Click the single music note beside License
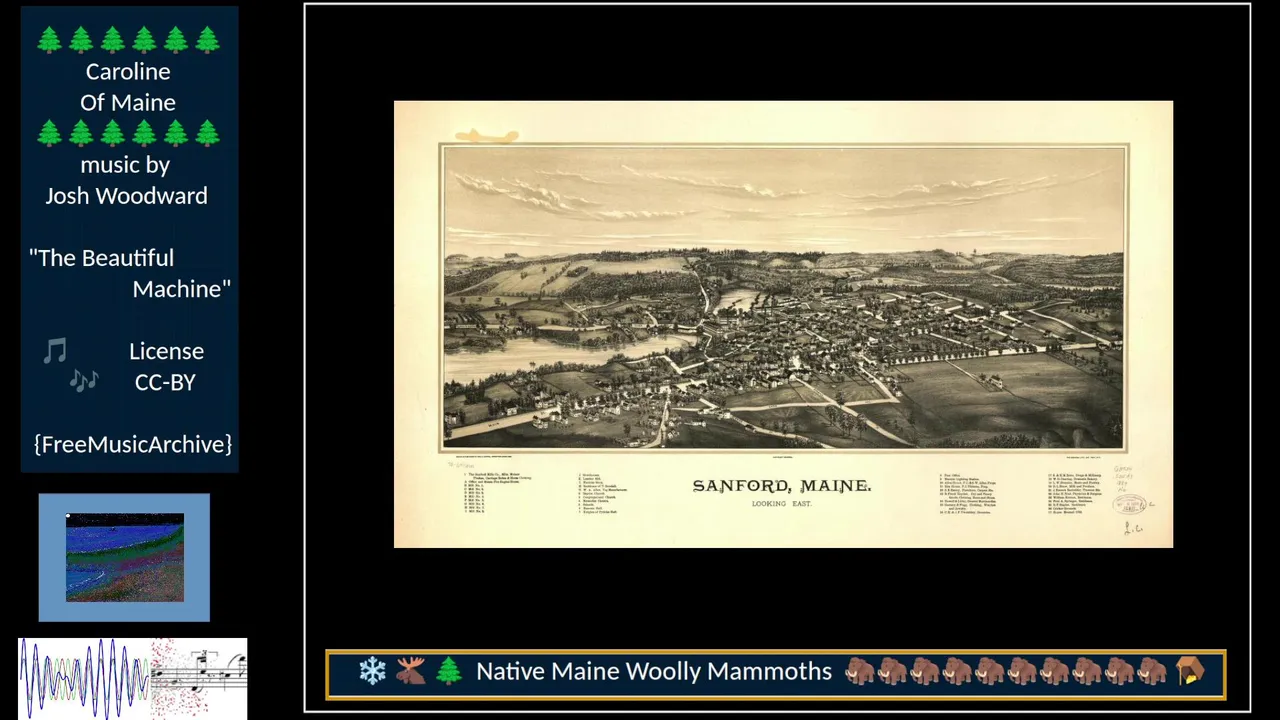 (x=55, y=351)
